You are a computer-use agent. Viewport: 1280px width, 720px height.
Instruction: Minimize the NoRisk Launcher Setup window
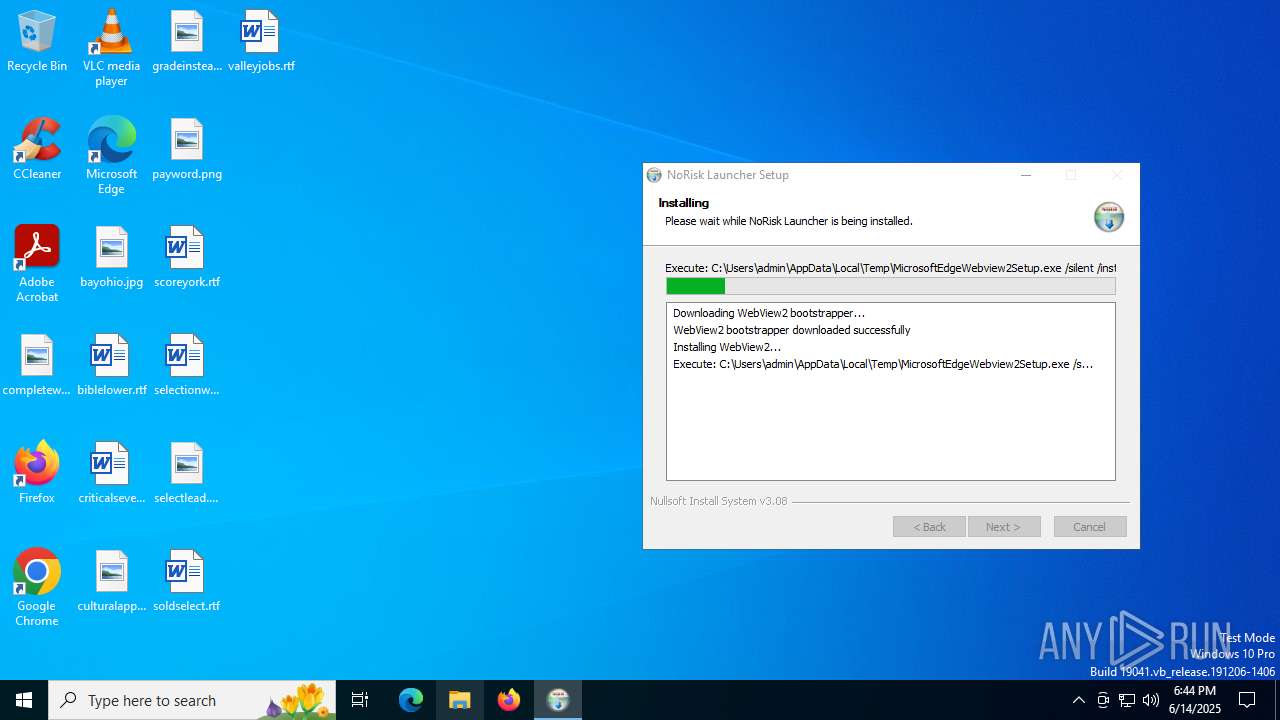1026,175
